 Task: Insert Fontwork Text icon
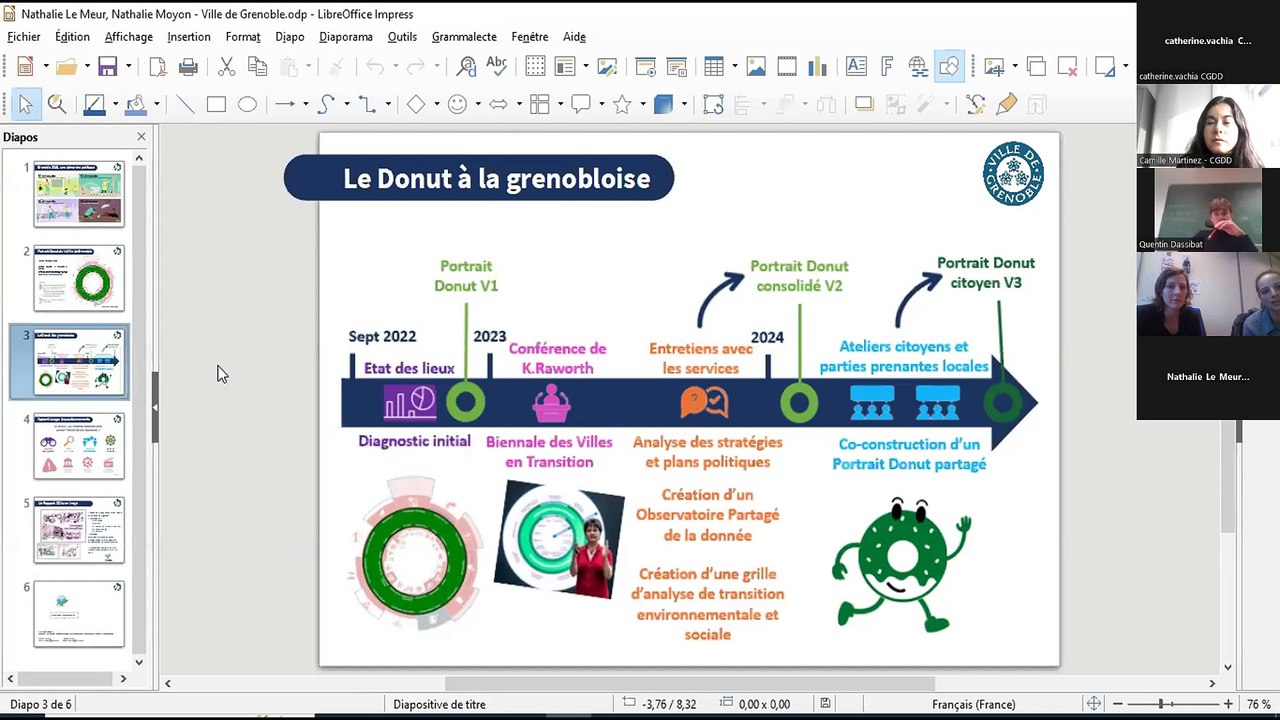[887, 67]
